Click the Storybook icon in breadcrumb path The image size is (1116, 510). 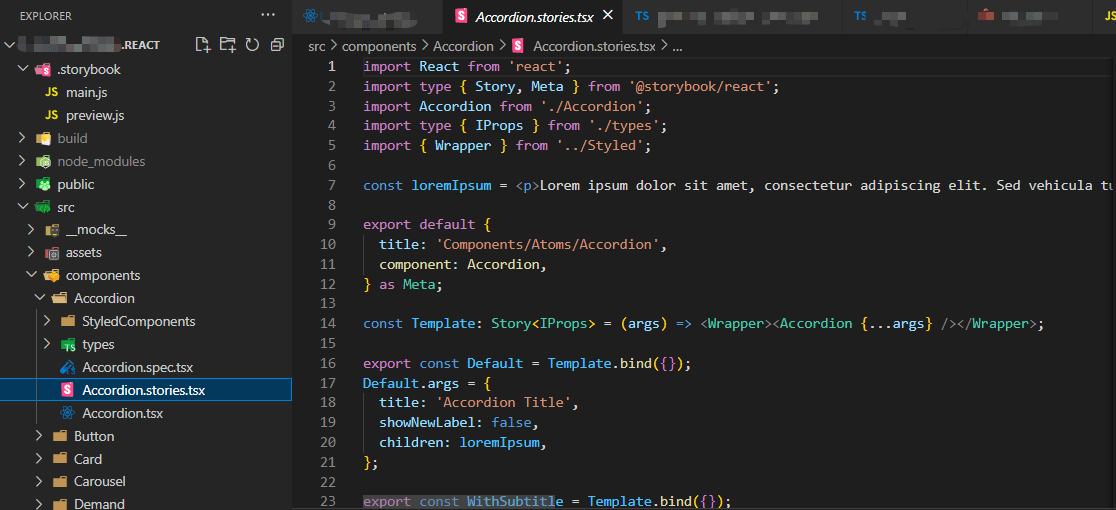pyautogui.click(x=517, y=46)
